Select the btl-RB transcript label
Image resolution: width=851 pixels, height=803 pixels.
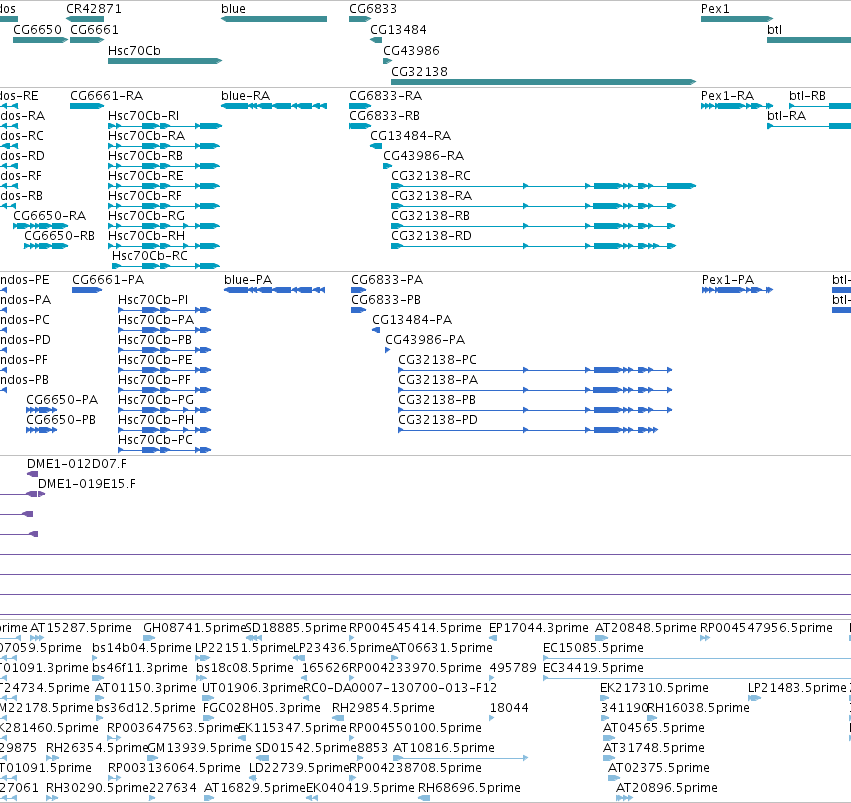click(x=807, y=96)
